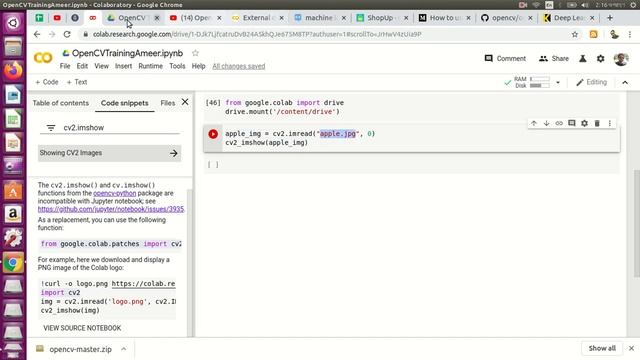Click the empty code cell below
The image size is (640, 360).
coord(411,164)
